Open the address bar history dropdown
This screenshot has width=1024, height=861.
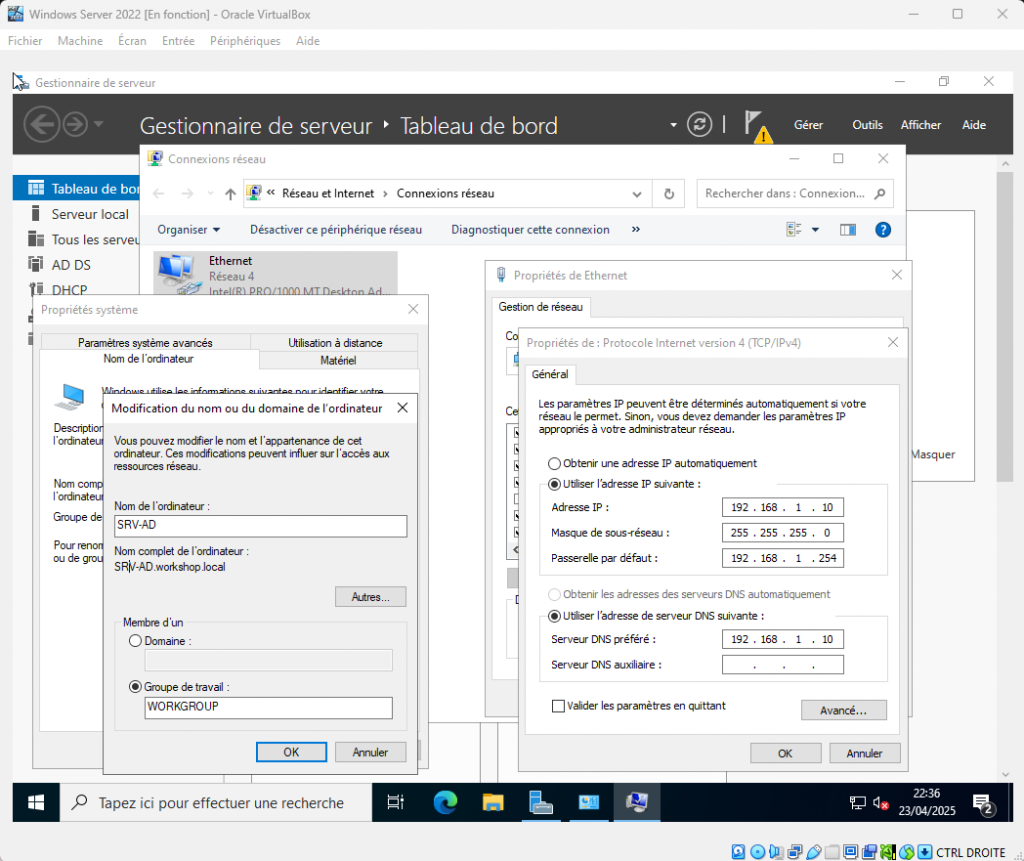(x=638, y=193)
